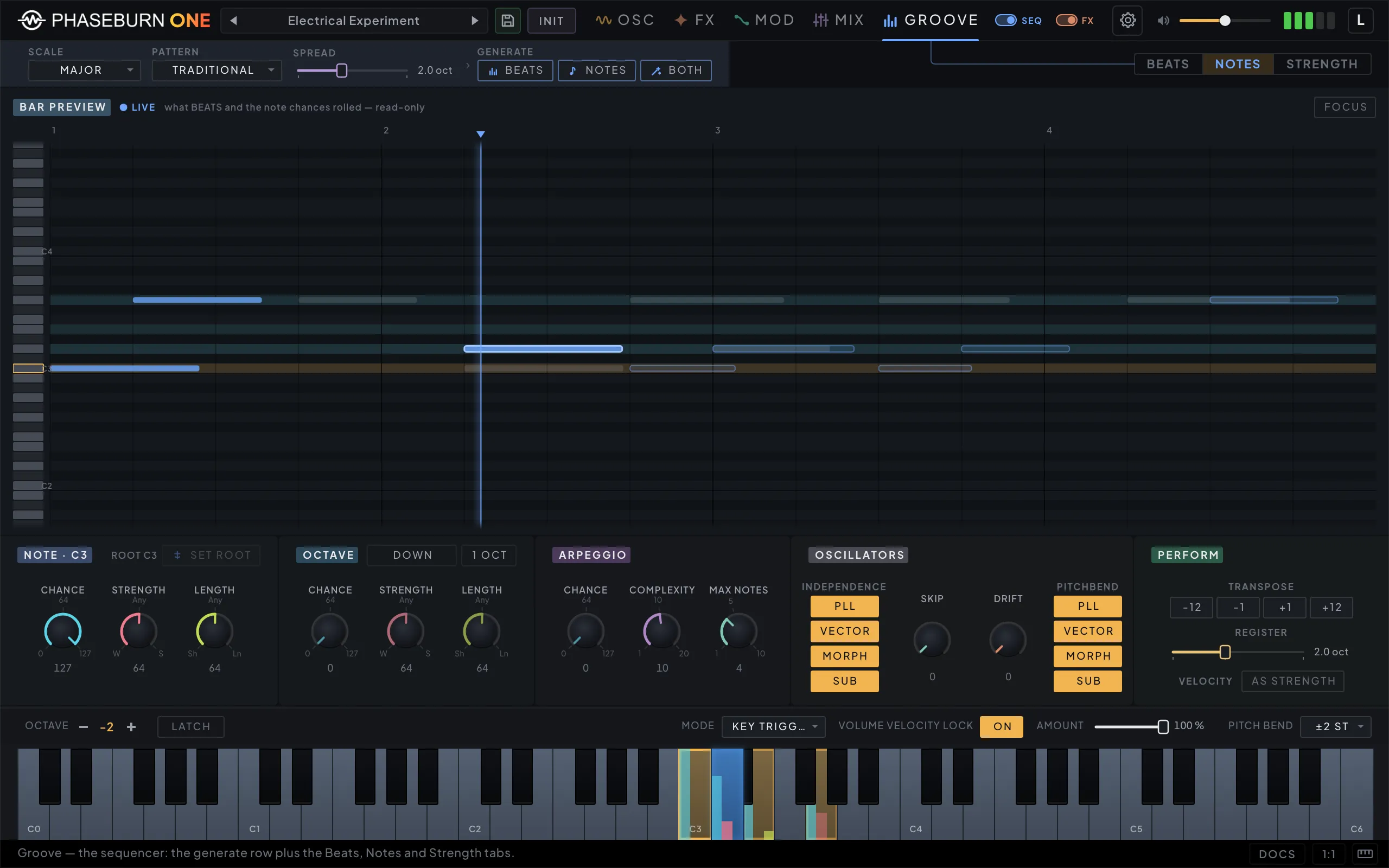Generate notes with the NOTES button
Viewport: 1389px width, 868px height.
[x=597, y=71]
